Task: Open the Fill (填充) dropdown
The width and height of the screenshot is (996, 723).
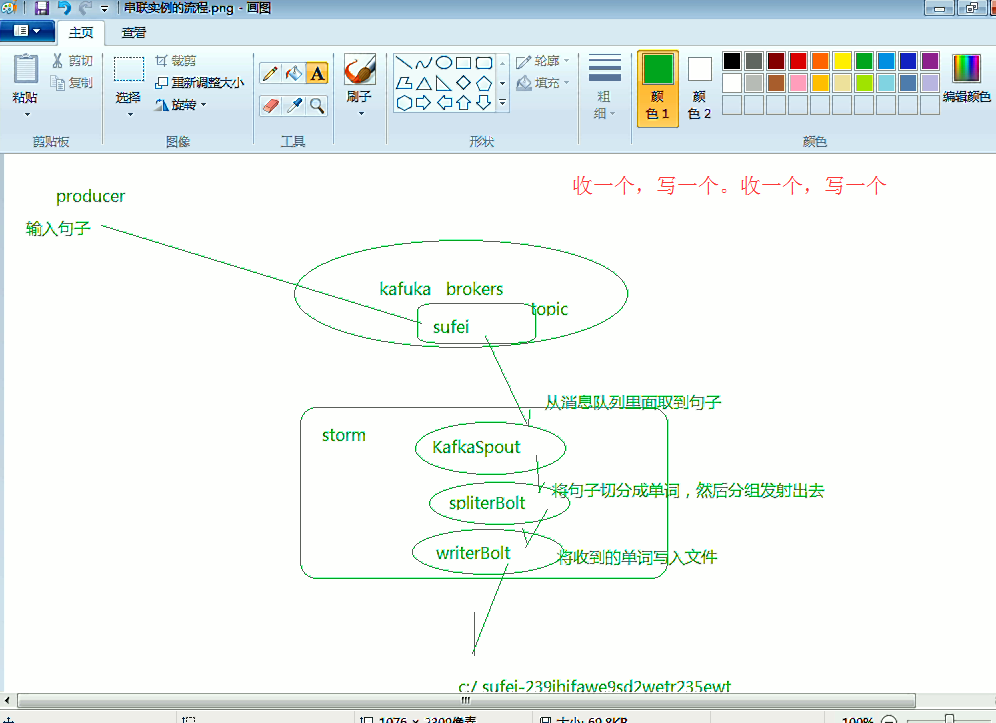Action: [542, 83]
